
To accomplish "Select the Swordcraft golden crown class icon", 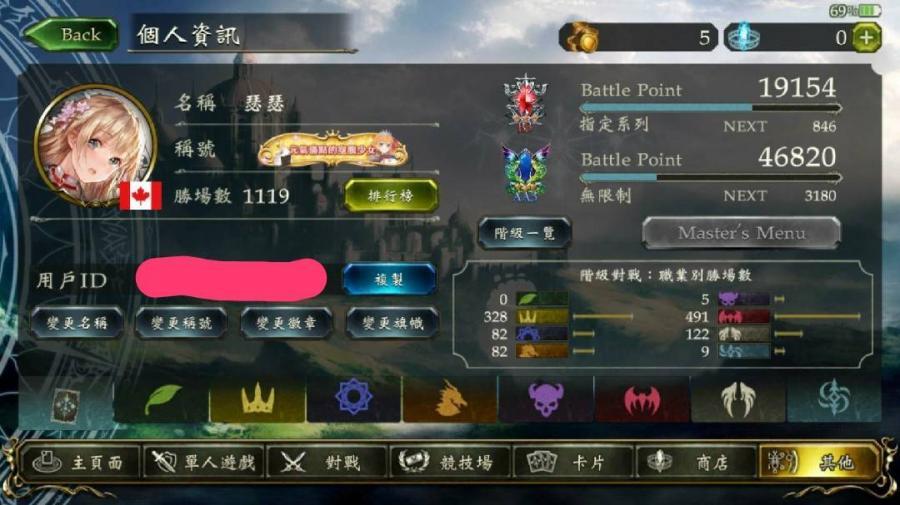I will pos(257,399).
